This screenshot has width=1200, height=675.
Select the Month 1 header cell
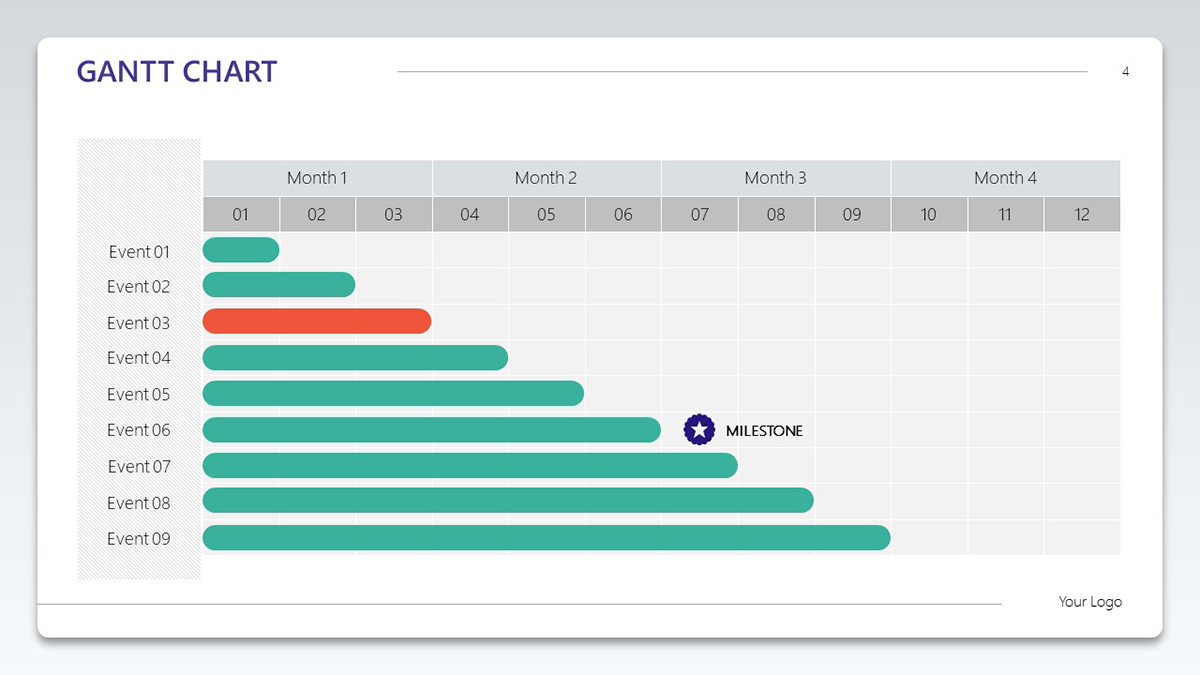click(x=317, y=178)
